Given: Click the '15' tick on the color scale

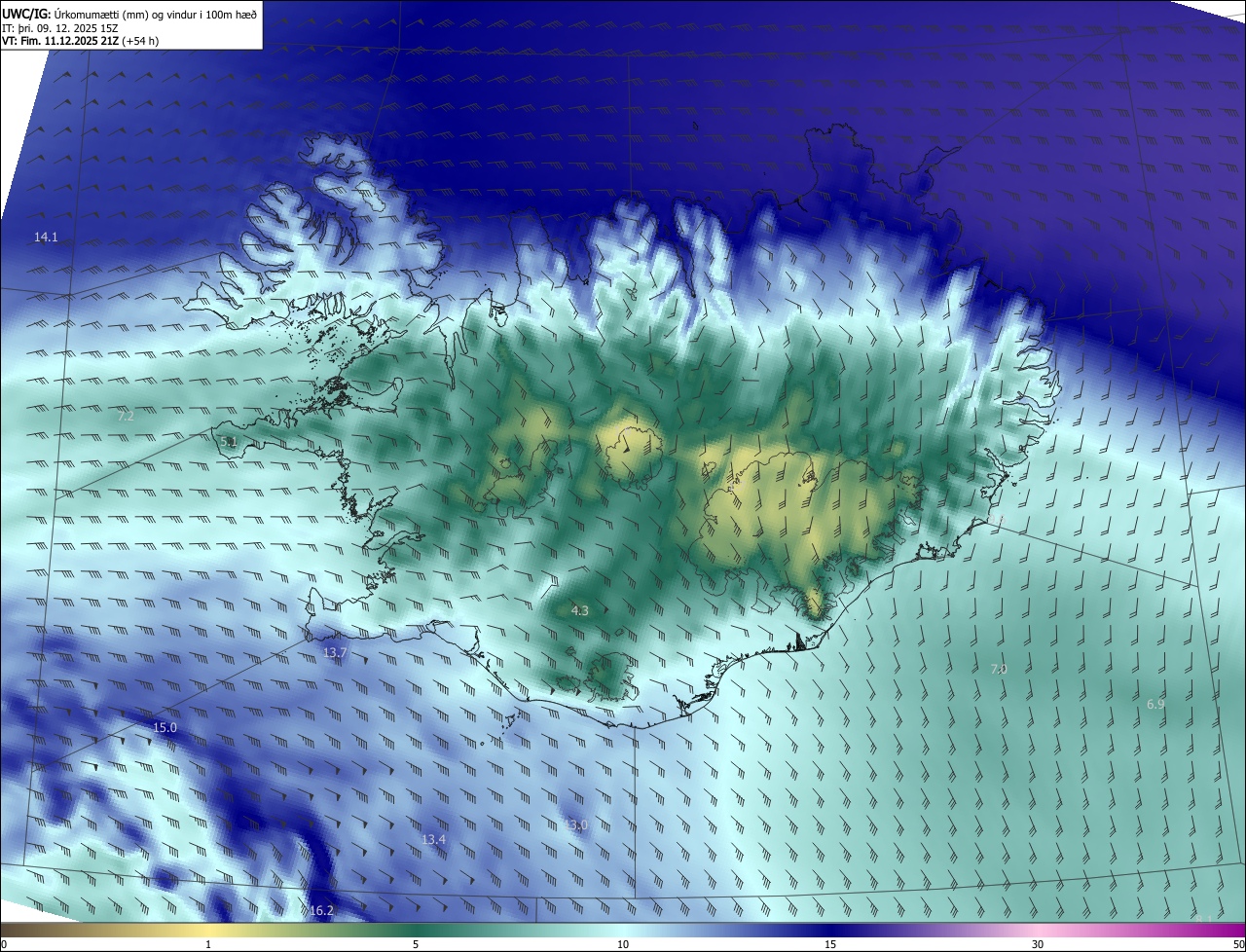Looking at the screenshot, I should point(830,944).
